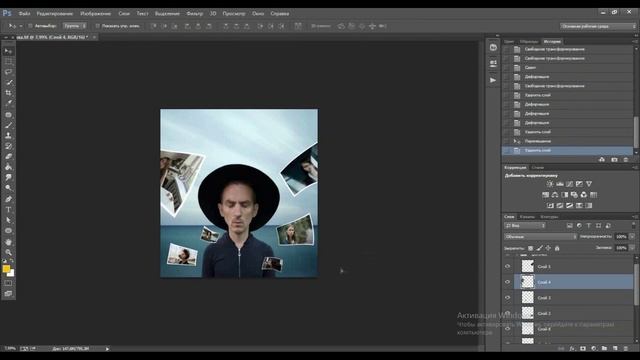Set history brush source for Сдвиг state
This screenshot has width=640, height=360.
(x=507, y=68)
